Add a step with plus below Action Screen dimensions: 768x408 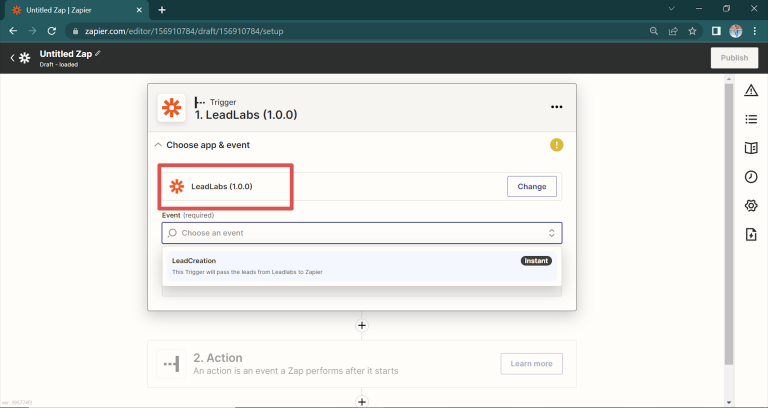click(x=362, y=402)
